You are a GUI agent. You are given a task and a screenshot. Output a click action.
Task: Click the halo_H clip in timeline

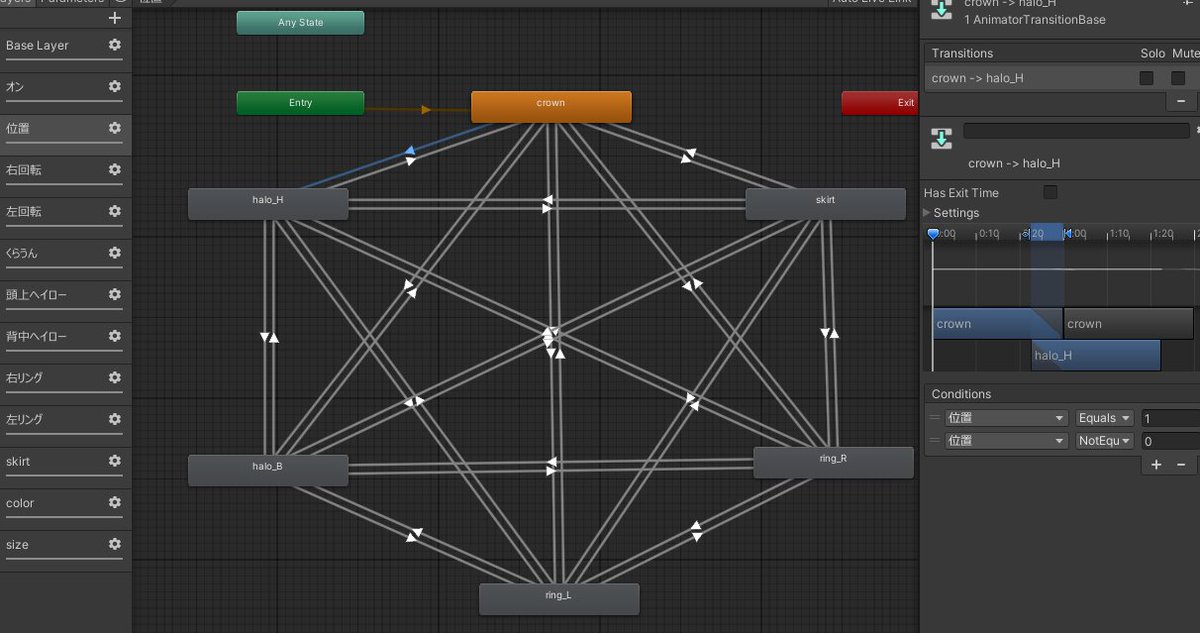pyautogui.click(x=1096, y=356)
